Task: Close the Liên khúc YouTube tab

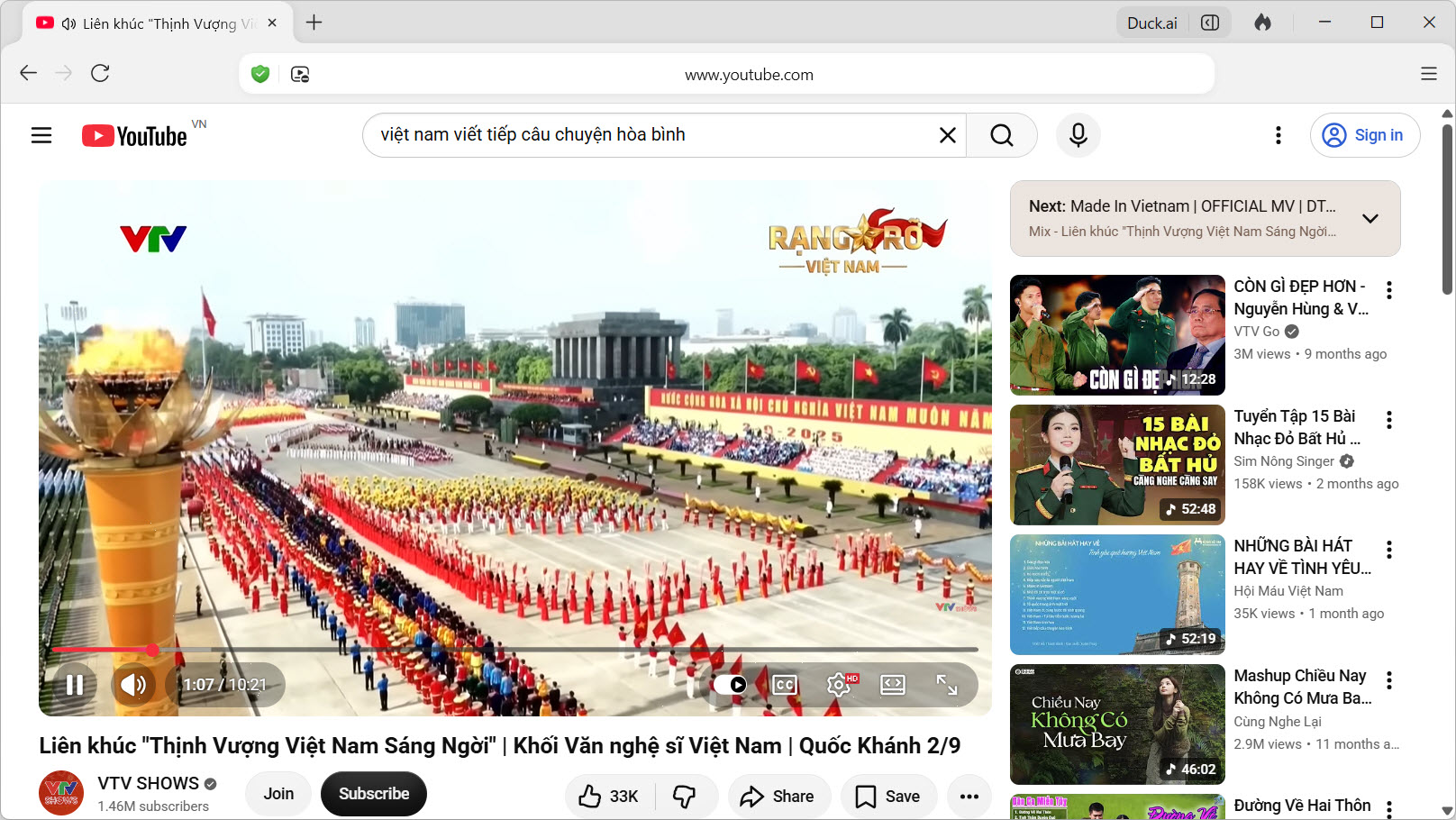Action: [272, 23]
